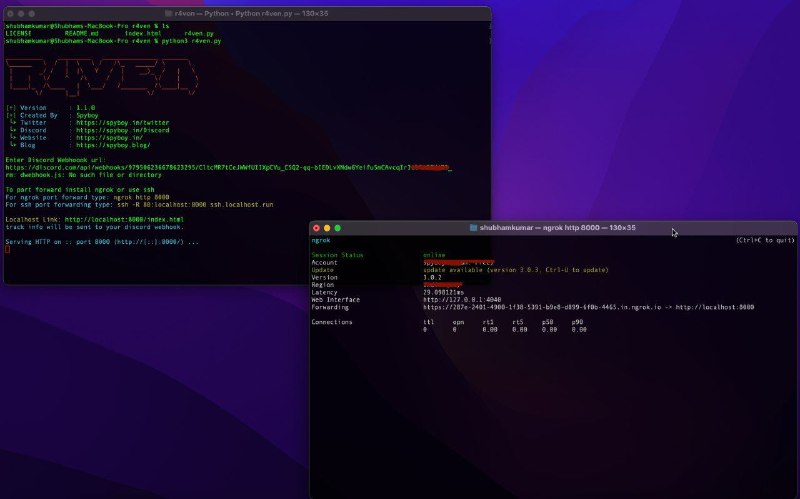Click 'To port forward install ngrok' line
Image resolution: width=800 pixels, height=499 pixels.
point(80,190)
